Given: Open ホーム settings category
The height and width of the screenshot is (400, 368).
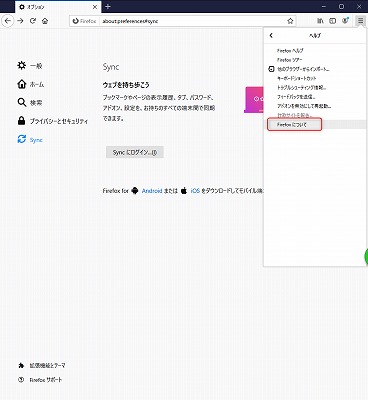Looking at the screenshot, I should pyautogui.click(x=31, y=84).
